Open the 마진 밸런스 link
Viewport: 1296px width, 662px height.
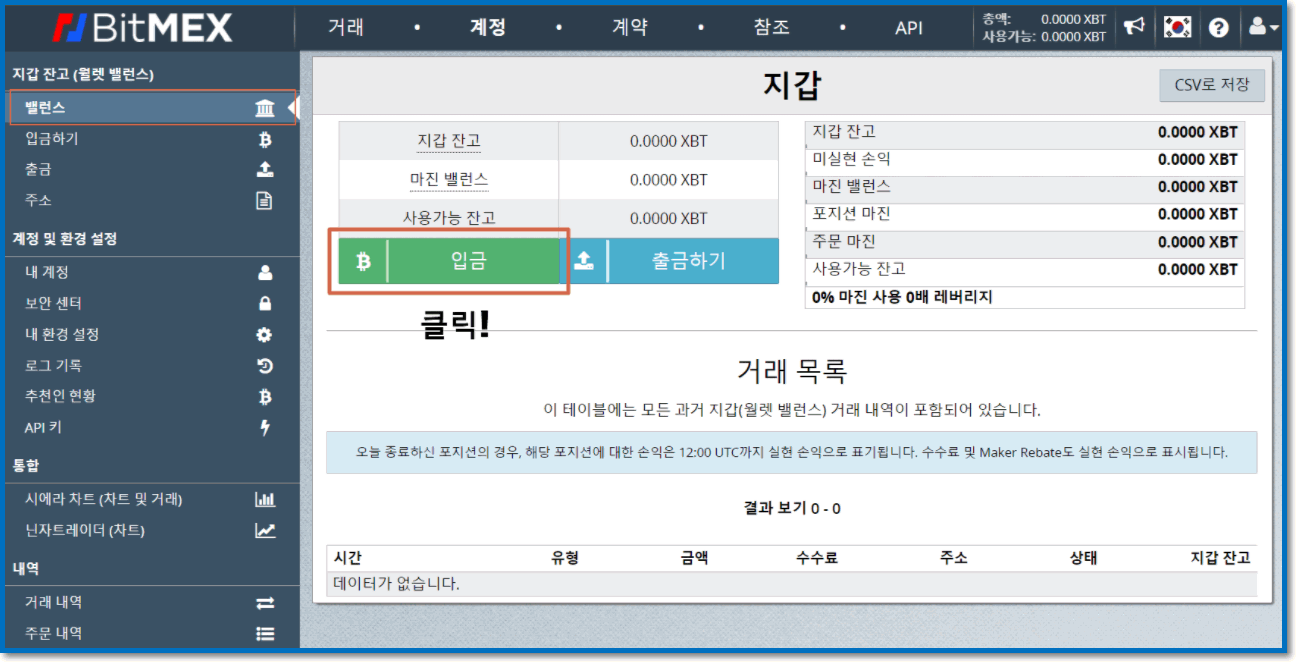coord(447,179)
